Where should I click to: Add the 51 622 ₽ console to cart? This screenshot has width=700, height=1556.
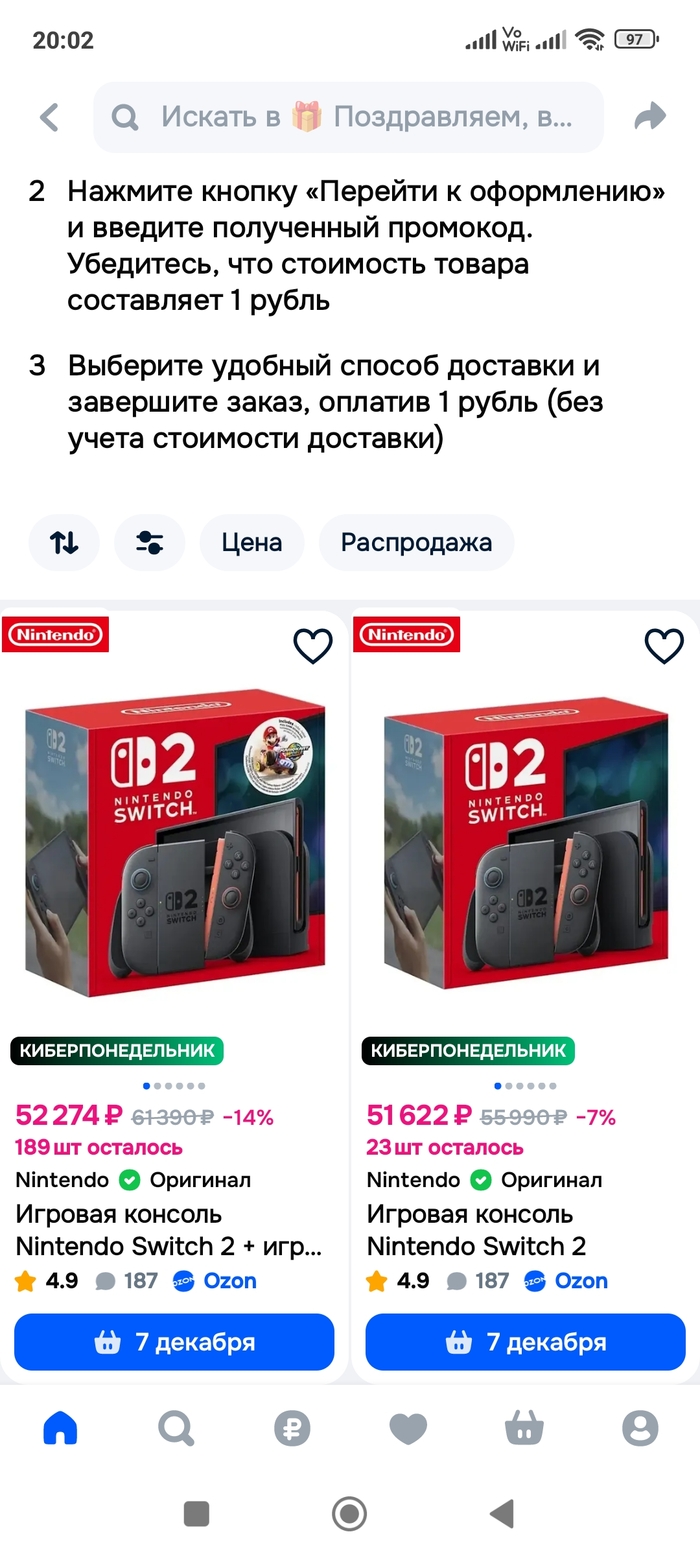[x=525, y=1342]
